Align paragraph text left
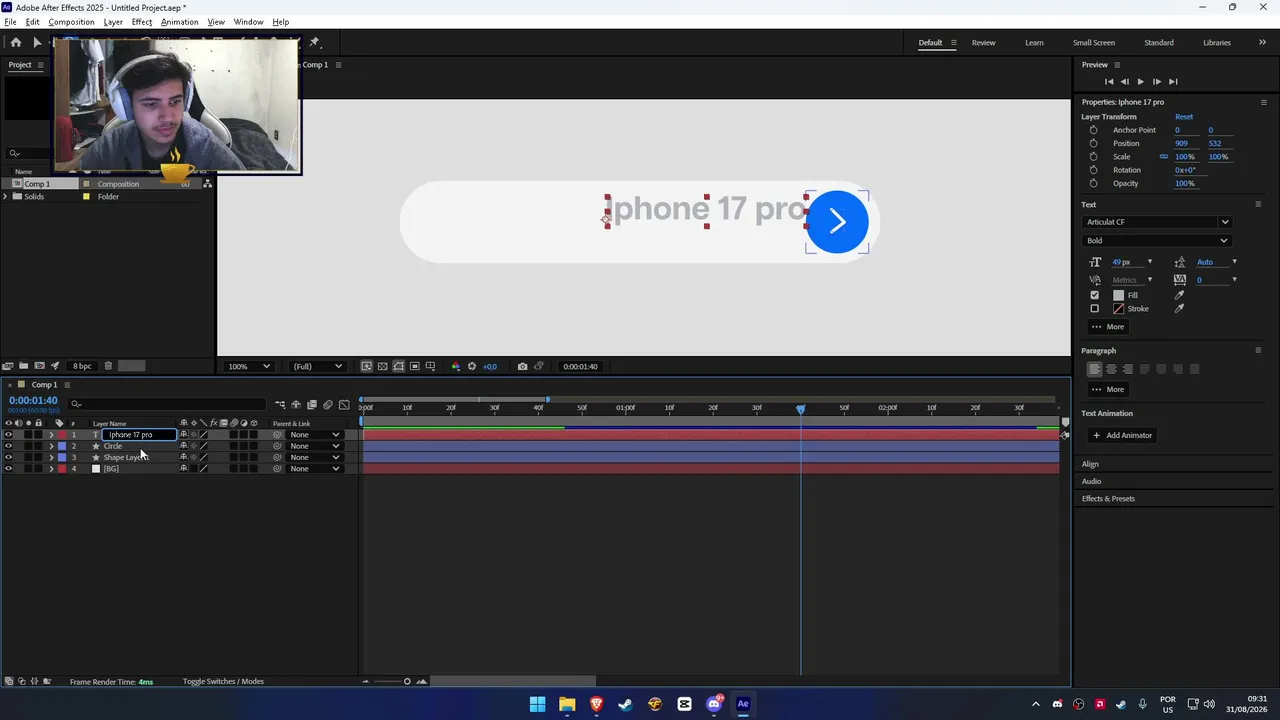 [1094, 369]
